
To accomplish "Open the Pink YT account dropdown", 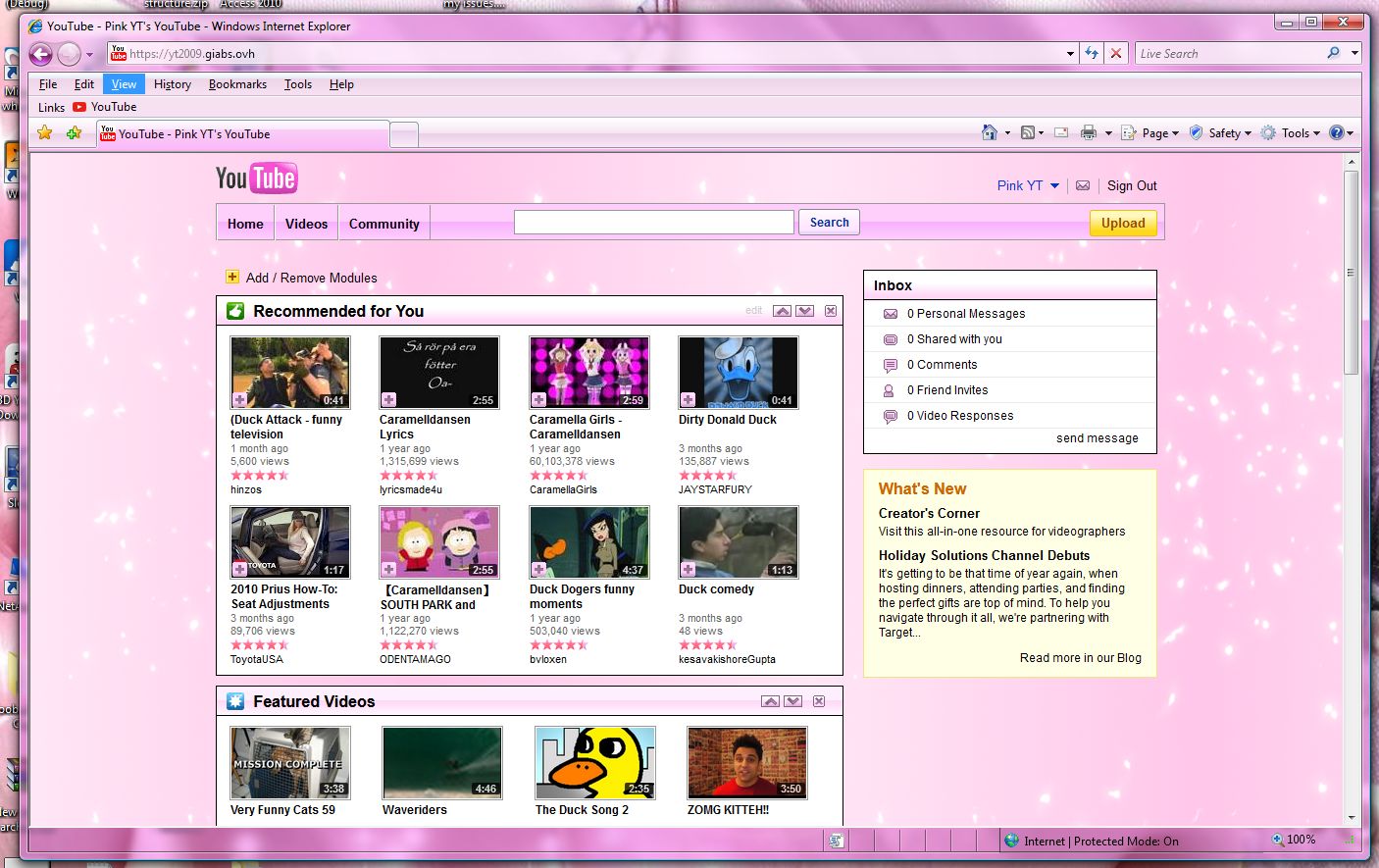I will [x=1054, y=185].
